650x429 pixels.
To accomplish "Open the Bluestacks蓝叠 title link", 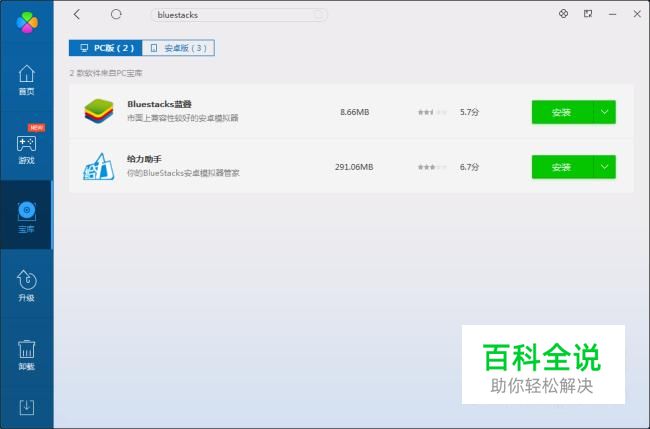I will [160, 104].
